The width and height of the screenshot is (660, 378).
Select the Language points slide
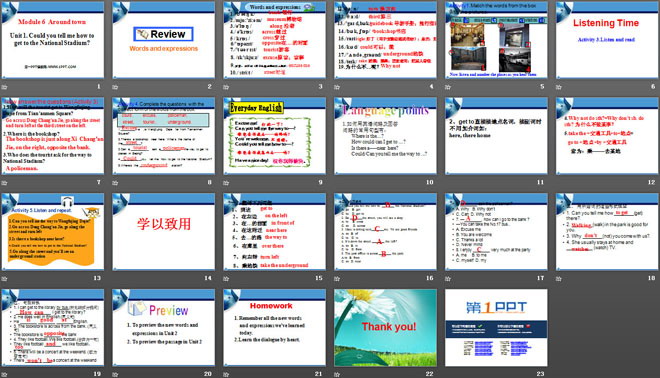(x=385, y=136)
